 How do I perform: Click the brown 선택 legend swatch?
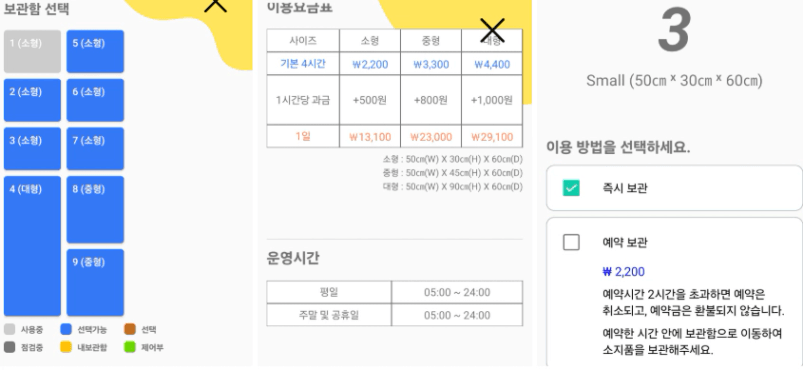[130, 329]
